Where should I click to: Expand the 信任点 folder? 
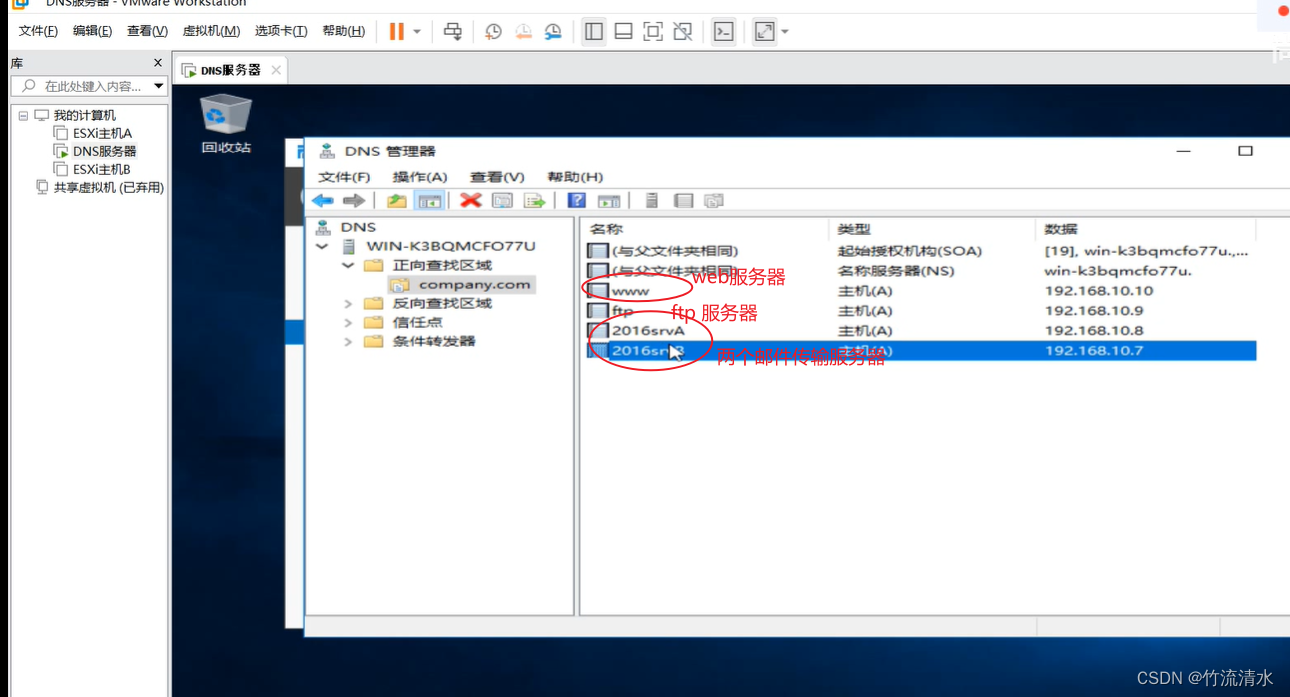pyautogui.click(x=348, y=323)
